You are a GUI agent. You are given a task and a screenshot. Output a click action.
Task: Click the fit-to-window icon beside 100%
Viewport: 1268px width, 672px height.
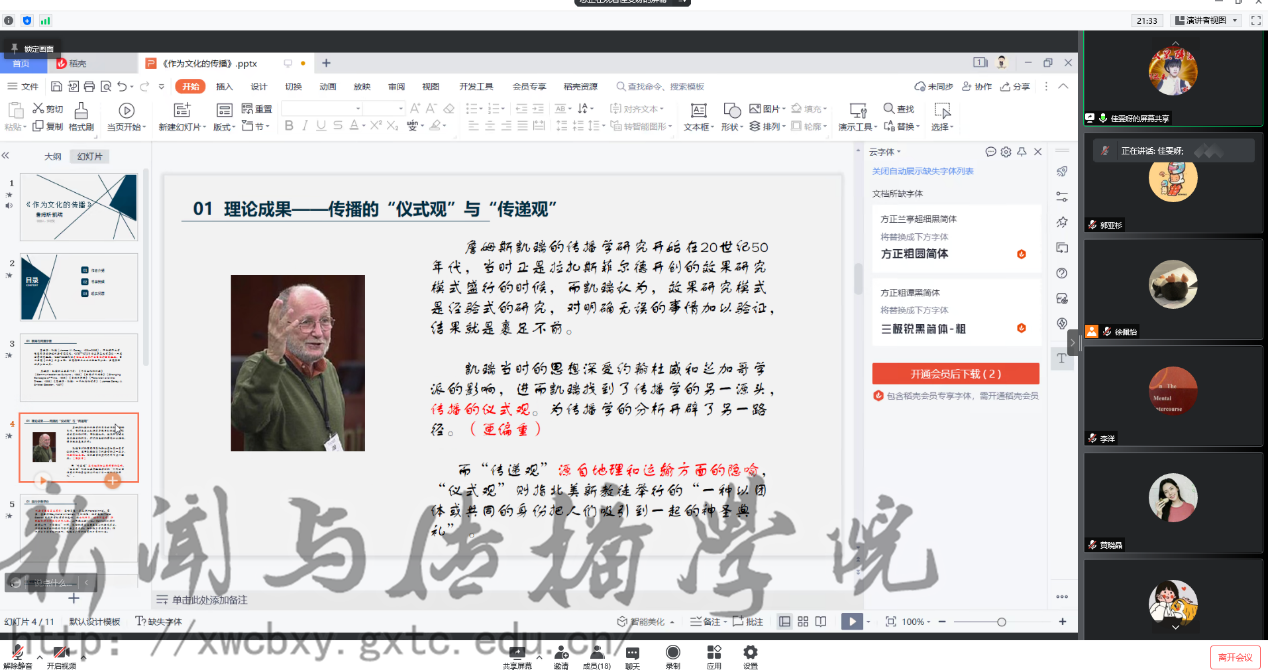coord(891,621)
